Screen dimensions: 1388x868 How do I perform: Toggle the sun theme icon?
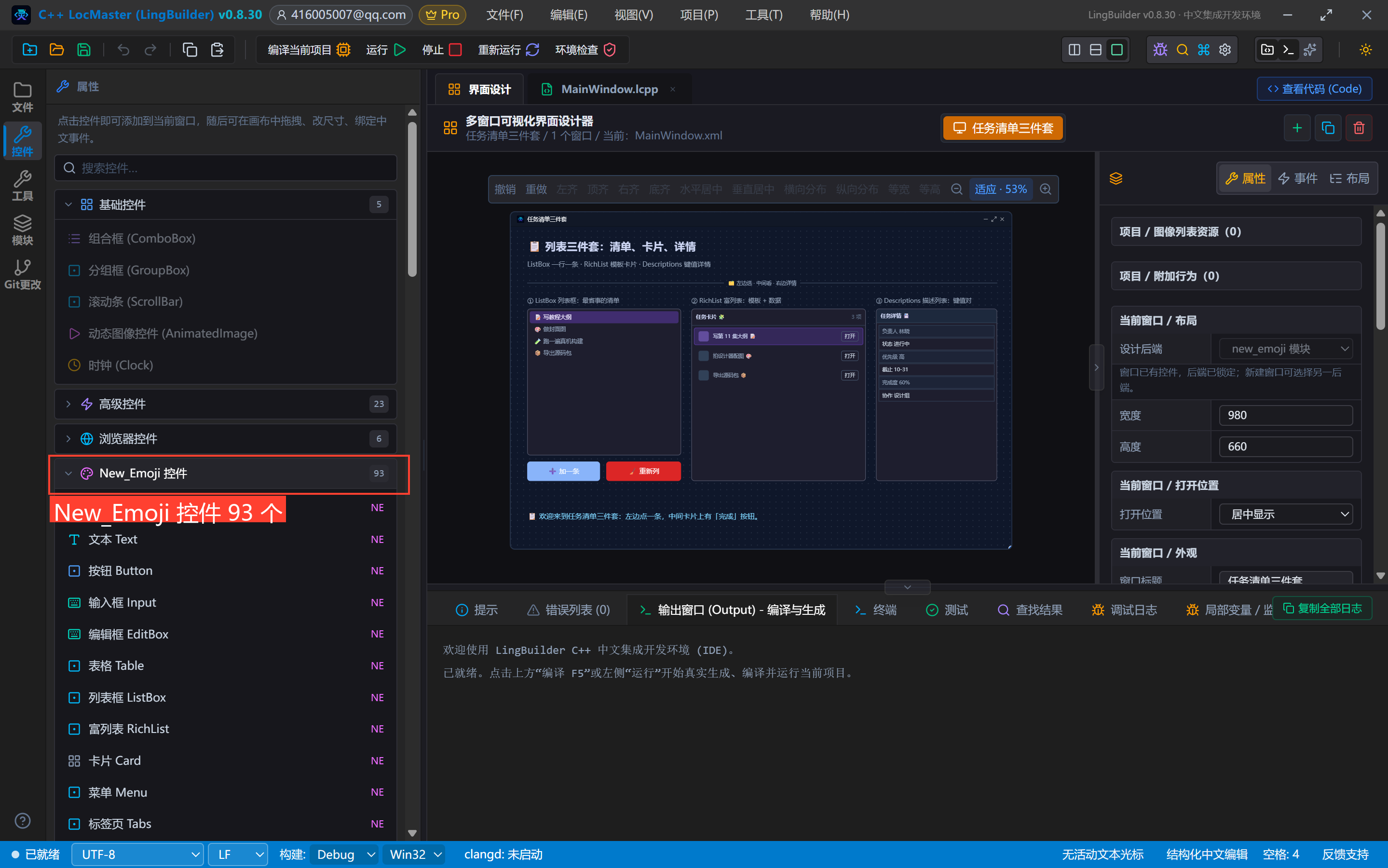[x=1366, y=50]
